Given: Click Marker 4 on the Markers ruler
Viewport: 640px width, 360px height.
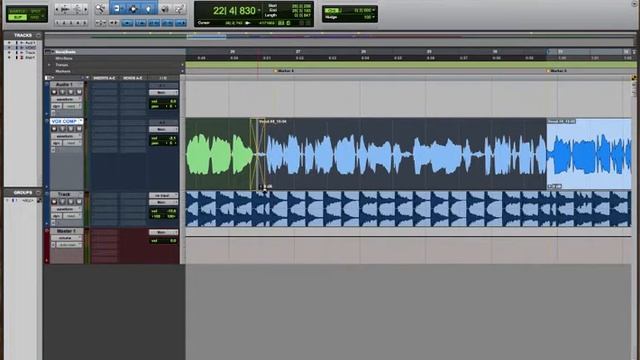Looking at the screenshot, I should click(x=284, y=71).
